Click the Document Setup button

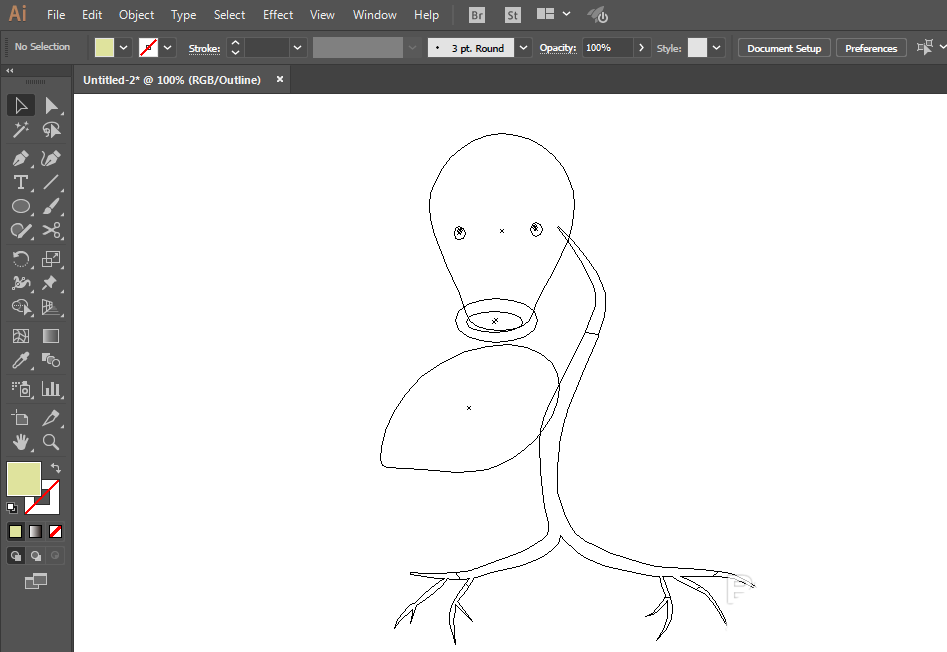coord(783,48)
